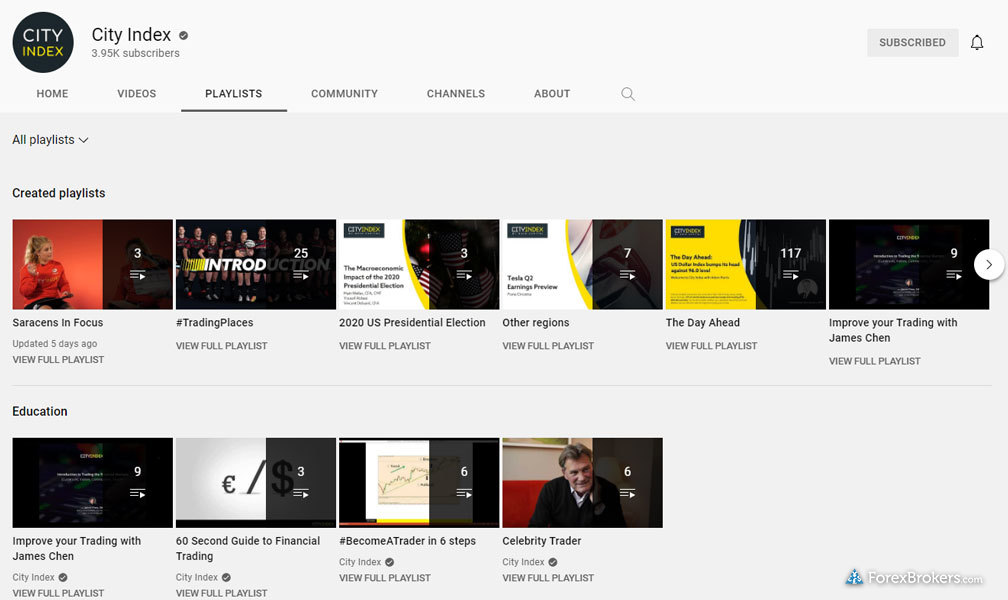Click the notification bell icon

coord(976,42)
